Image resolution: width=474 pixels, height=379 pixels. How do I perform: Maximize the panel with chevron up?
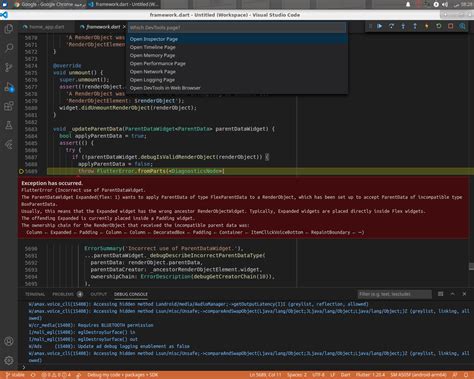click(452, 294)
